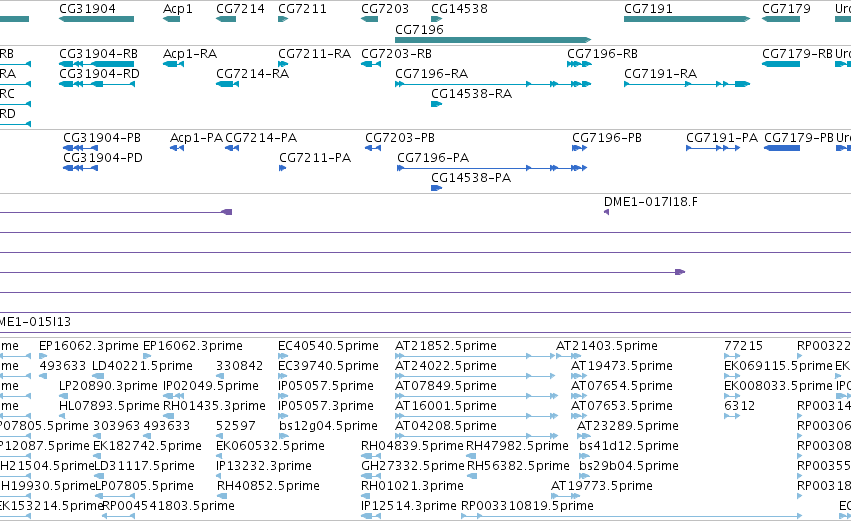The image size is (851, 521).
Task: Click the Acp1 gene label
Action: coord(177,9)
